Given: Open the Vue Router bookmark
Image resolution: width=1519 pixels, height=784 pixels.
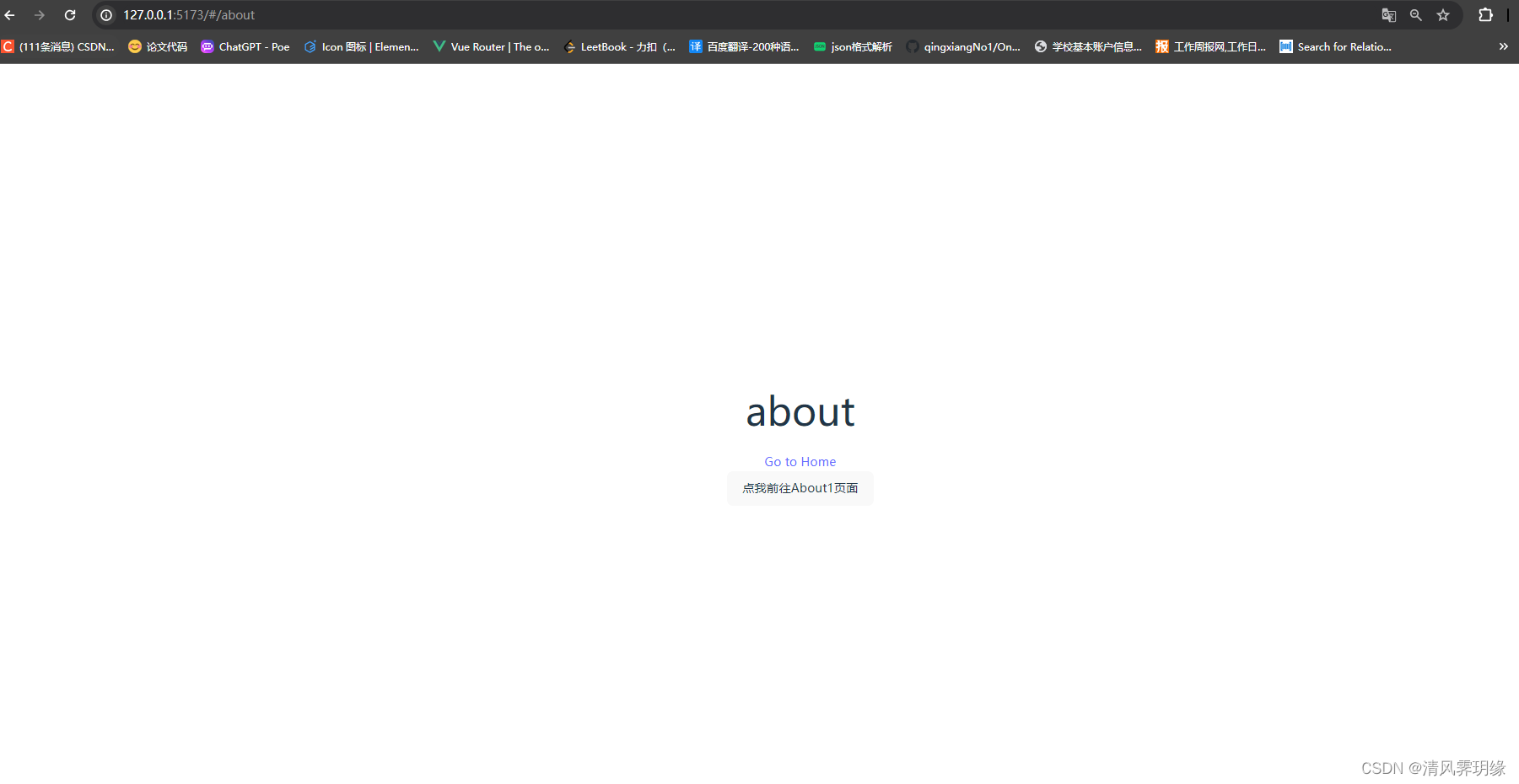Looking at the screenshot, I should pos(491,47).
